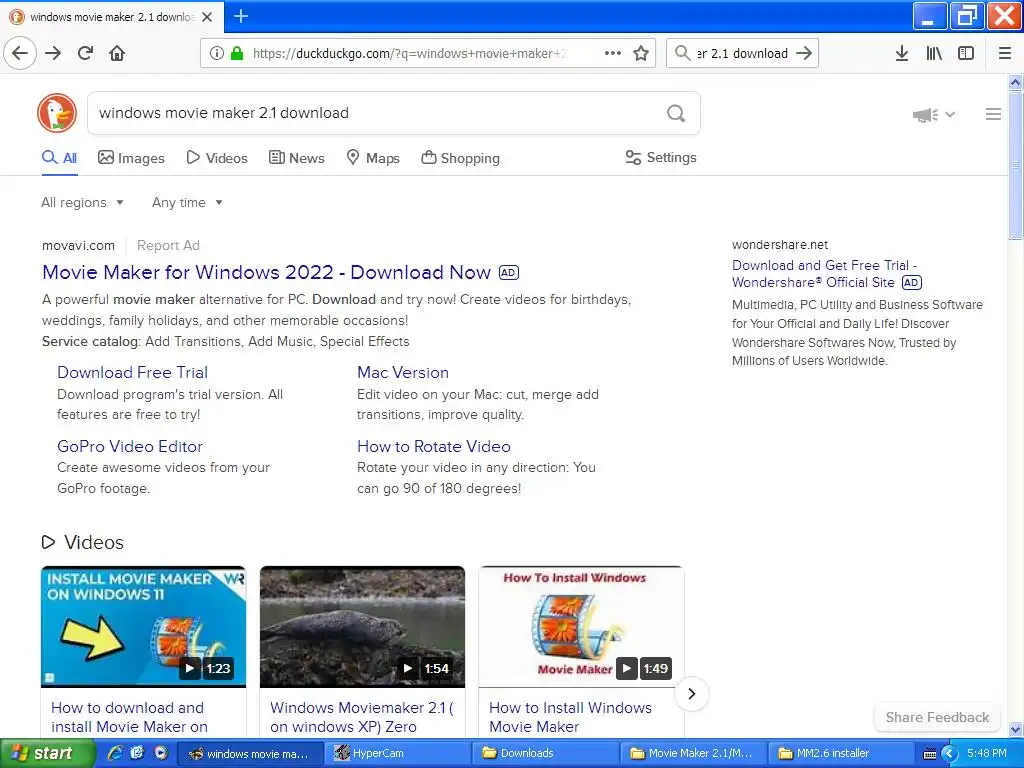Open the How to Rotate Video link
Viewport: 1024px width, 768px height.
coord(434,446)
